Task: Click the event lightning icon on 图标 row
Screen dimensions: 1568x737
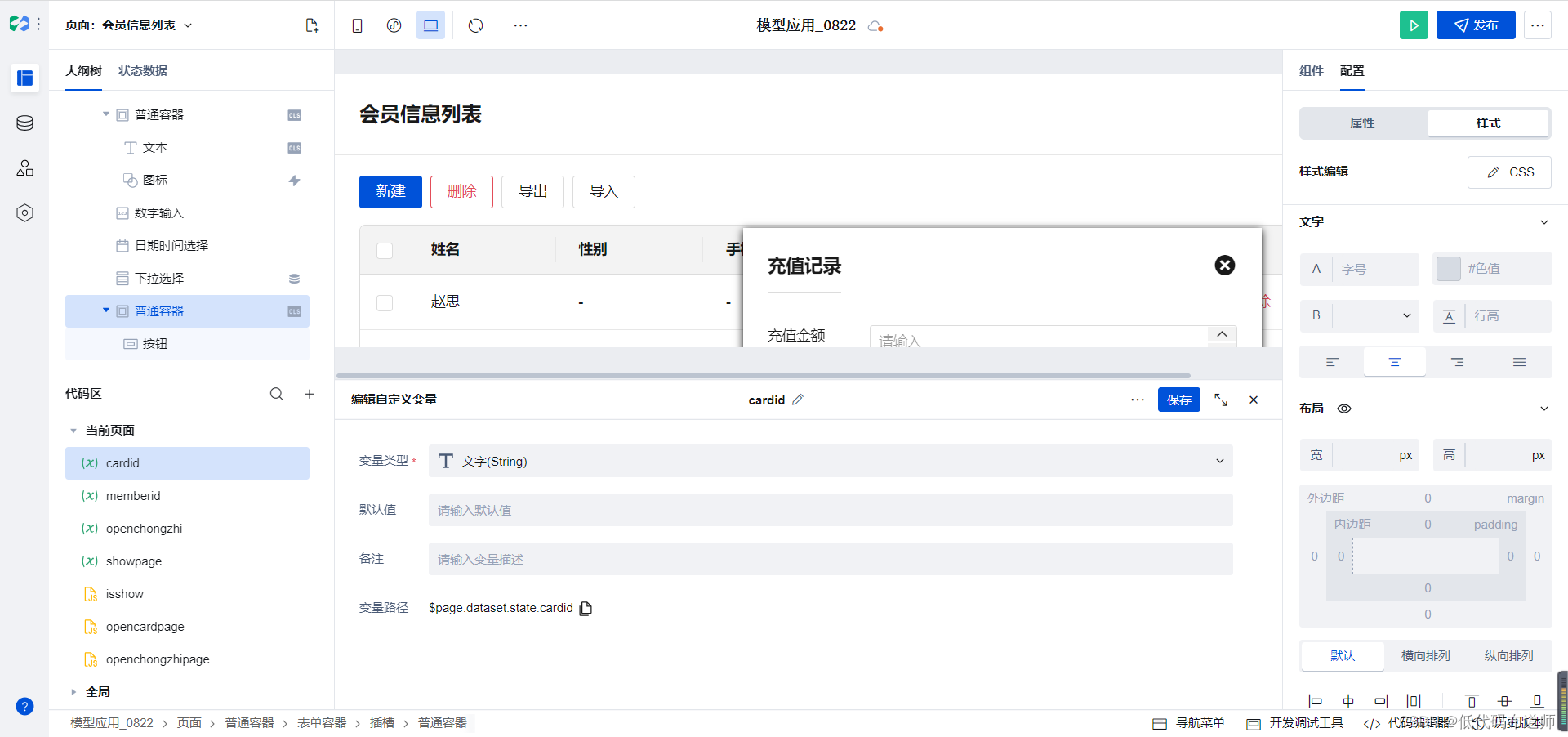Action: click(294, 181)
